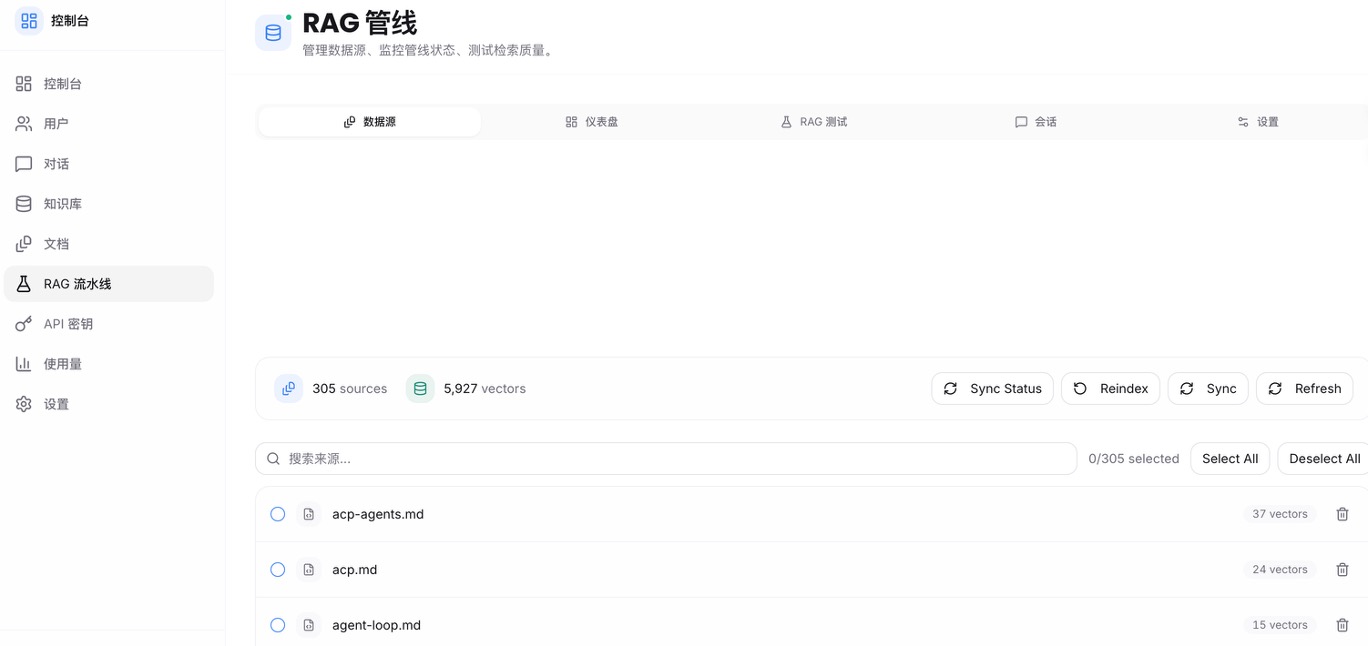Click the bar chart icon beside 使用量
Viewport: 1368px width, 646px height.
(x=24, y=364)
